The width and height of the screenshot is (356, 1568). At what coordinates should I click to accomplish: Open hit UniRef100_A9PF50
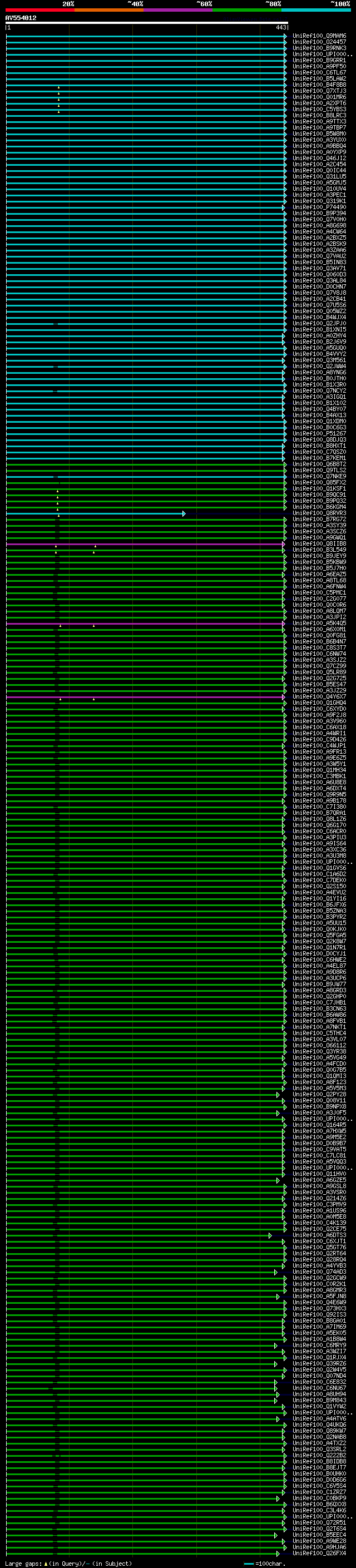point(319,66)
